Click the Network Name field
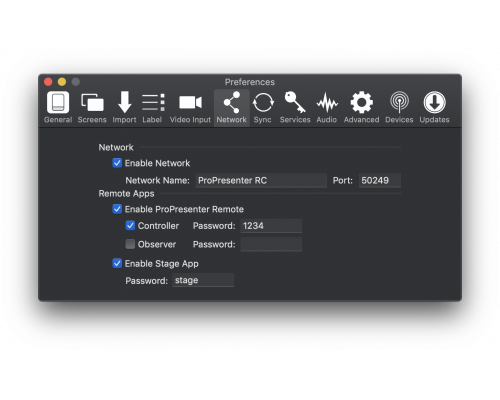This screenshot has width=500, height=400. pos(261,180)
